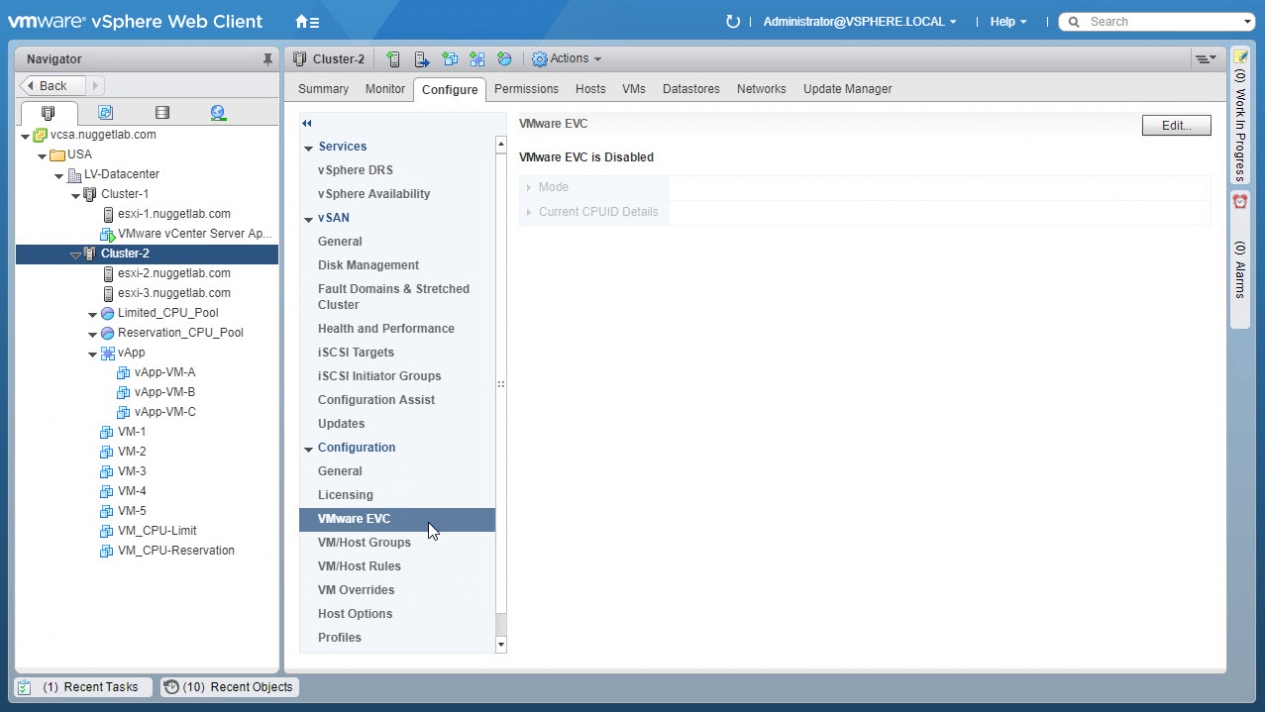The width and height of the screenshot is (1265, 712).
Task: Switch to the Monitor tab
Action: [x=385, y=89]
